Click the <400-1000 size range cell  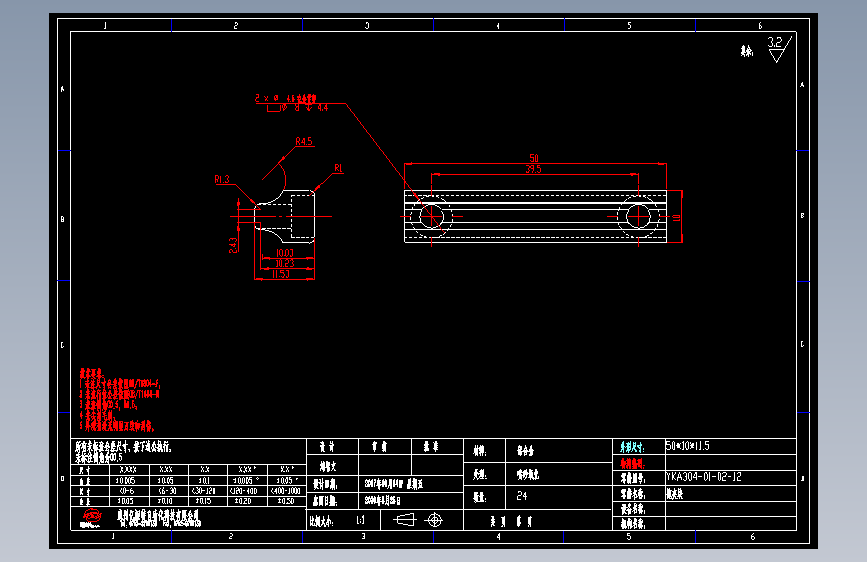[x=286, y=491]
